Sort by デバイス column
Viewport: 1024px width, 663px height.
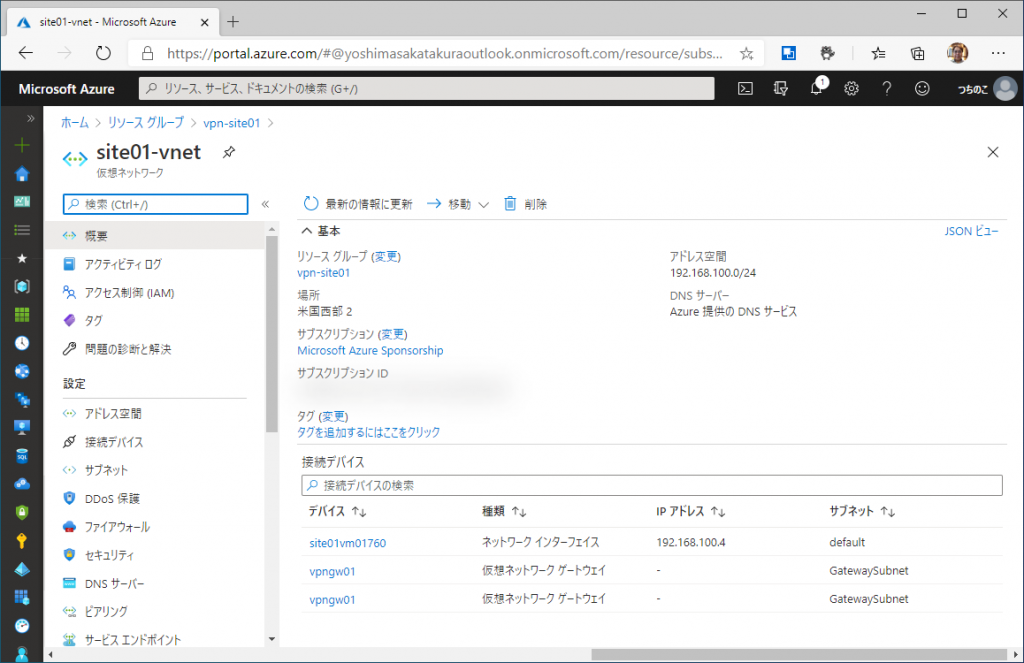coord(338,511)
